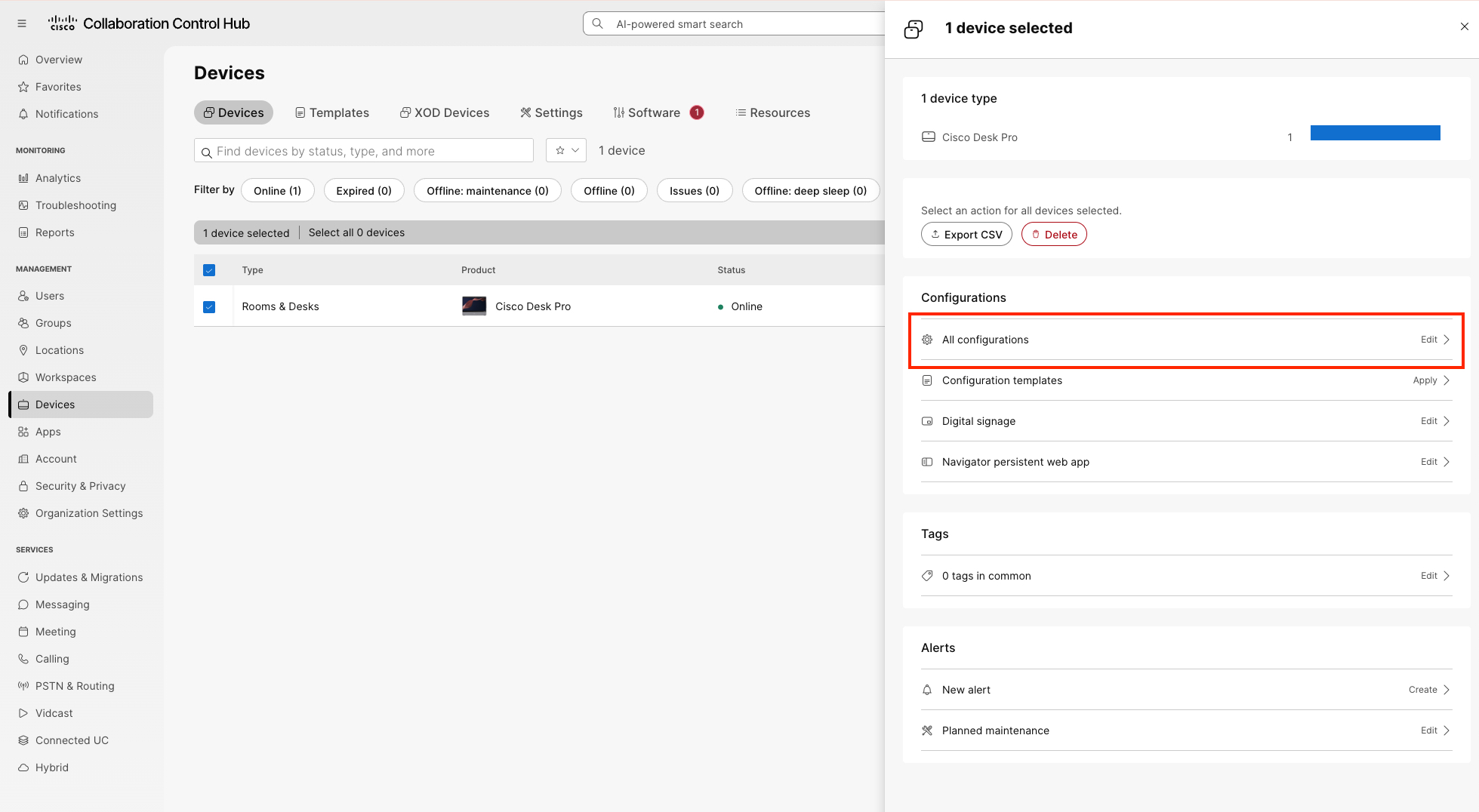Toggle the Expired (0) filter chip
Screen dimensions: 1479x812
[364, 191]
